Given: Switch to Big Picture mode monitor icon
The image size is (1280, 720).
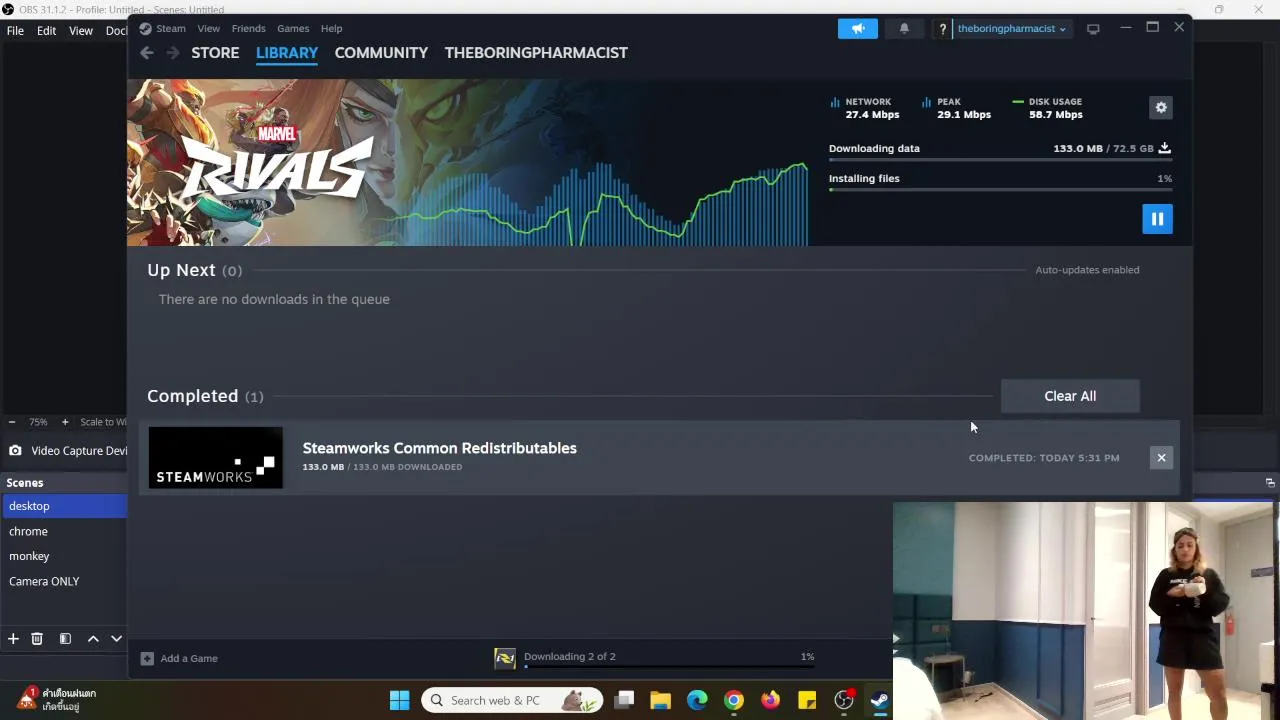Looking at the screenshot, I should tap(1093, 29).
